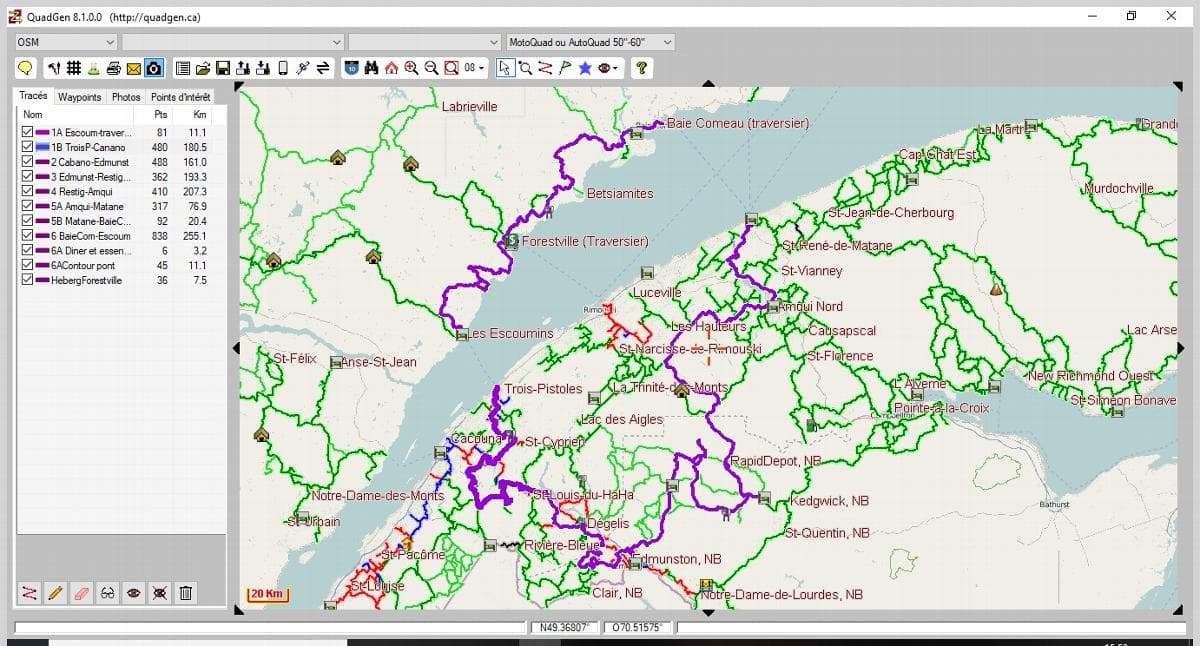Click the blue star icon

(x=585, y=68)
